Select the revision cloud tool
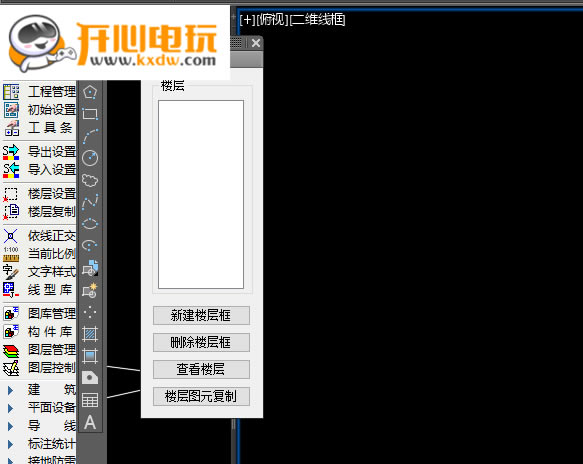 (90, 180)
